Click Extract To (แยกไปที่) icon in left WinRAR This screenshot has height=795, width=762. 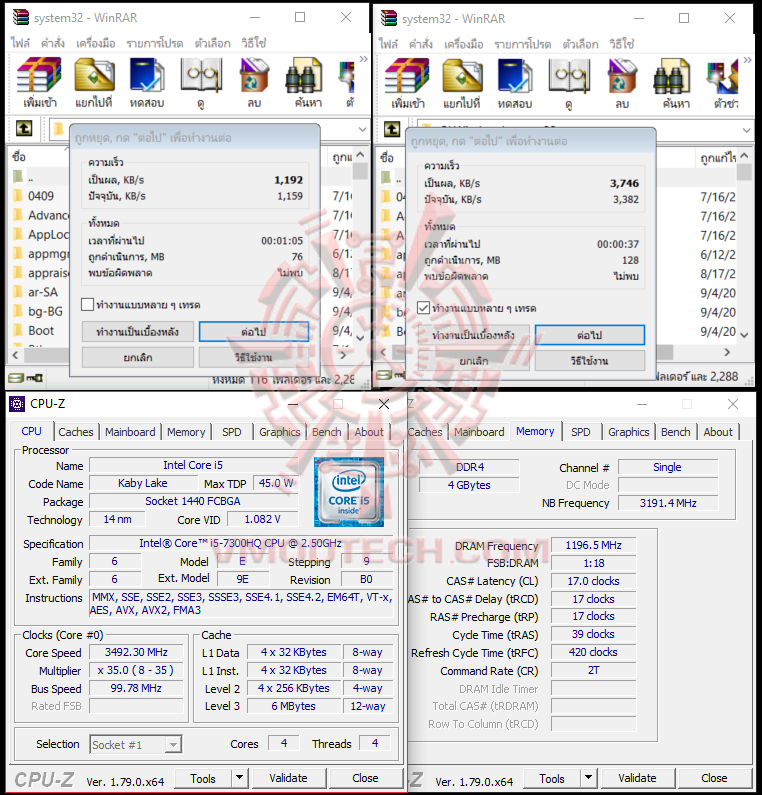click(x=94, y=75)
